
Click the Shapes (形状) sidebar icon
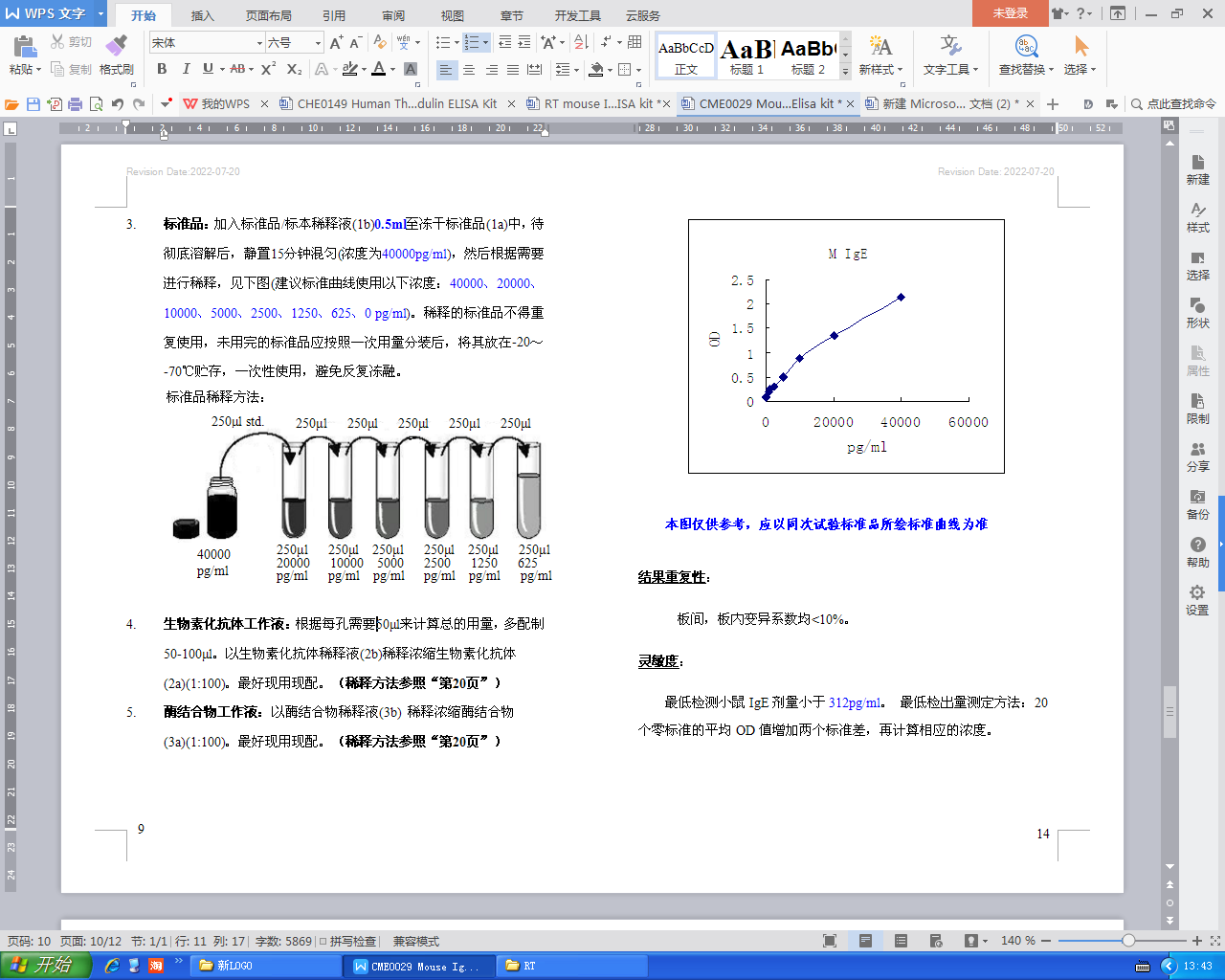[1197, 313]
